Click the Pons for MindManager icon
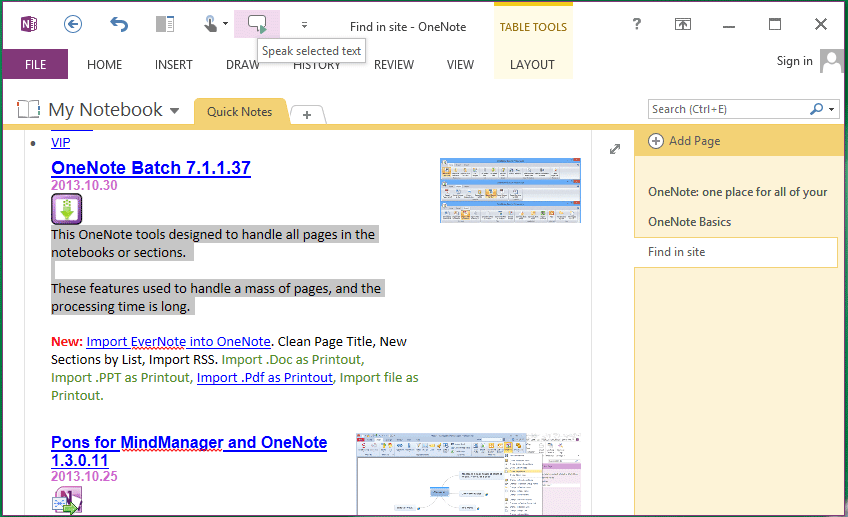The height and width of the screenshot is (517, 848). [x=67, y=500]
